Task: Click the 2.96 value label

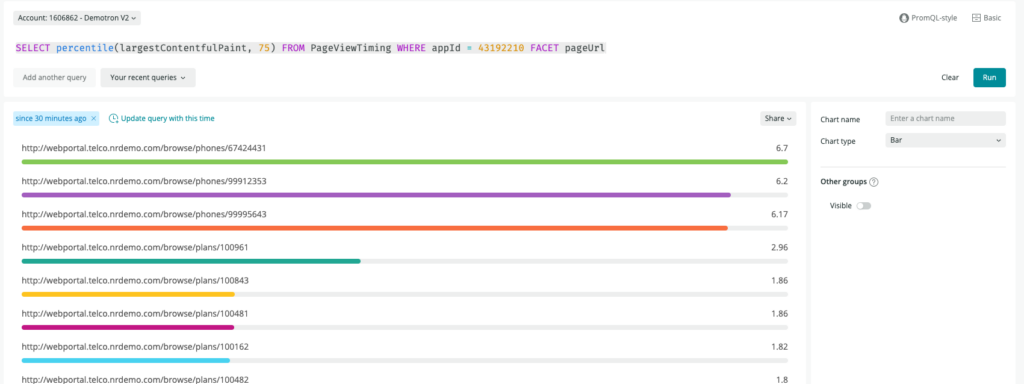Action: tap(780, 248)
